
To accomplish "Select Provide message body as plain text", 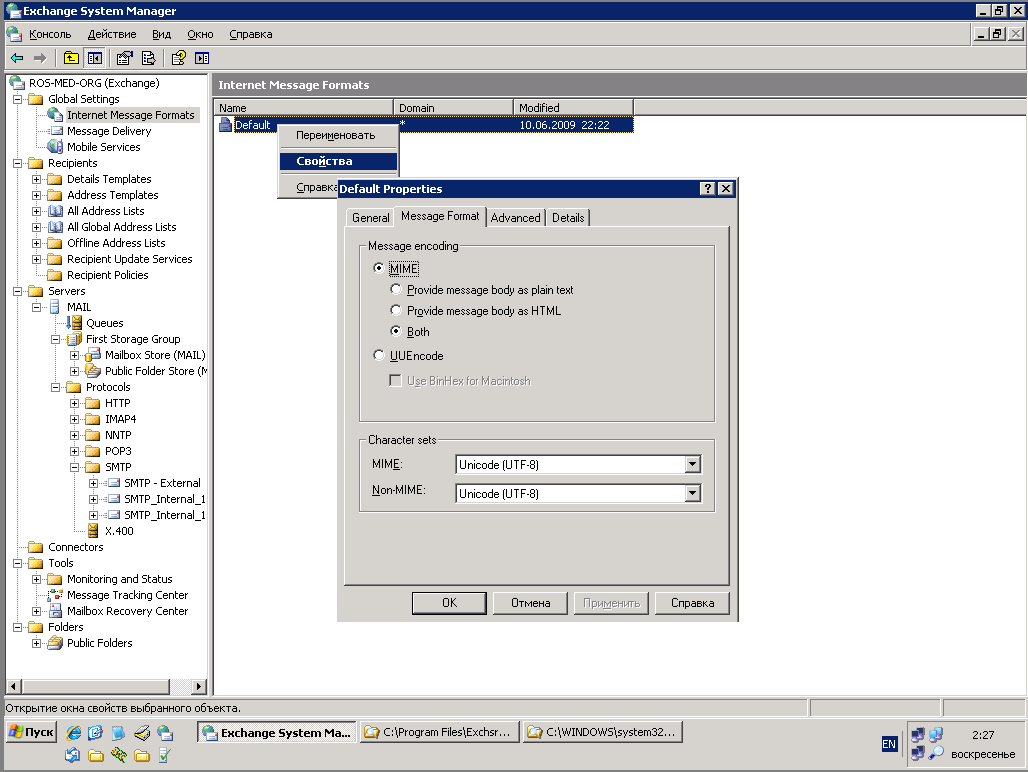I will [395, 289].
